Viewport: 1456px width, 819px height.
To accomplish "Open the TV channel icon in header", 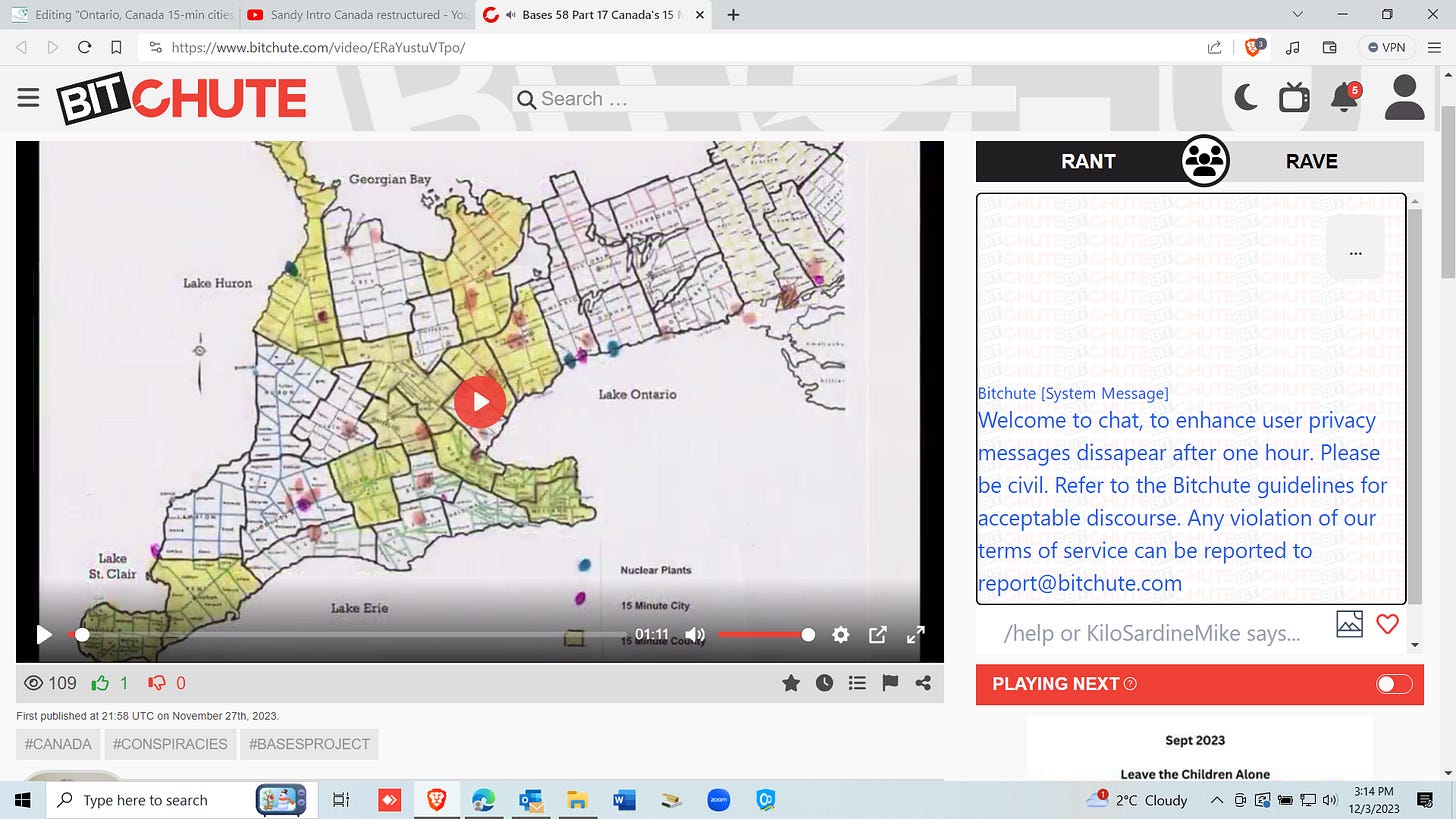I will click(1294, 98).
